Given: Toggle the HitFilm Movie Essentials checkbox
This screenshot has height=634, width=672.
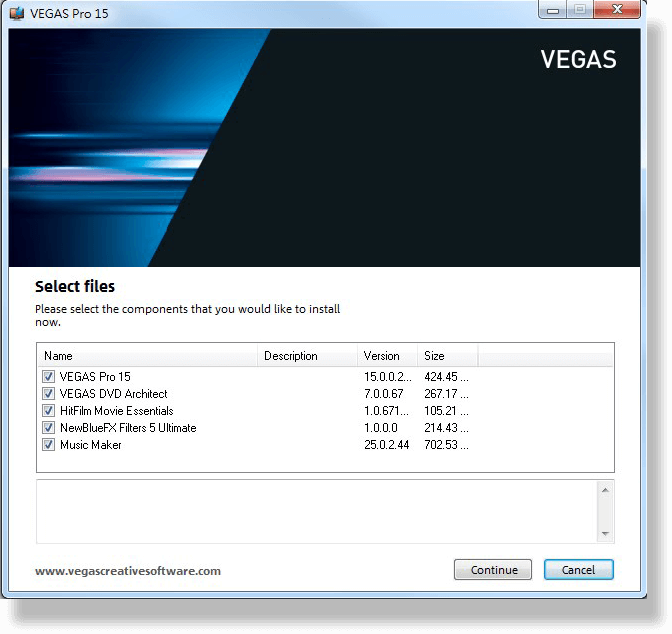Looking at the screenshot, I should (x=48, y=411).
